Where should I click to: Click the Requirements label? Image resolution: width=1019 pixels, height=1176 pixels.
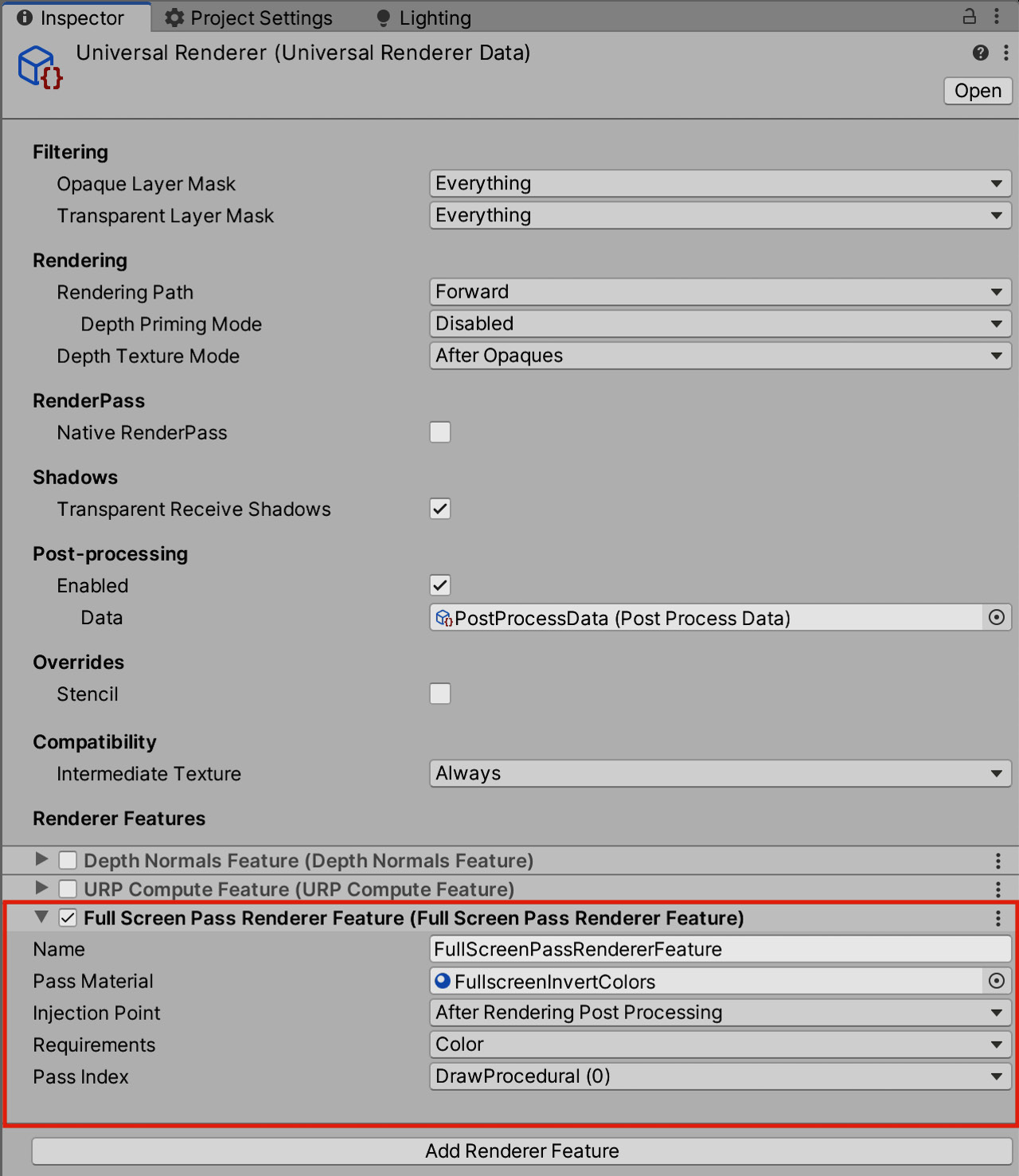(x=94, y=1045)
